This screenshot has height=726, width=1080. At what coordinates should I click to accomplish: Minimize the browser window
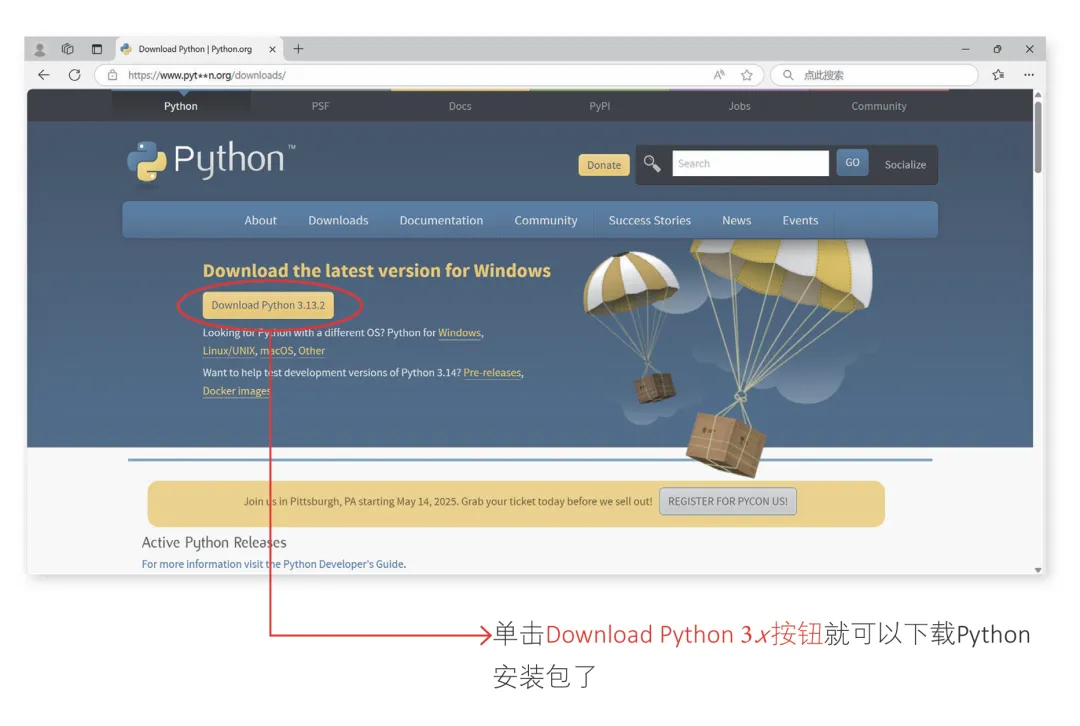(x=966, y=49)
